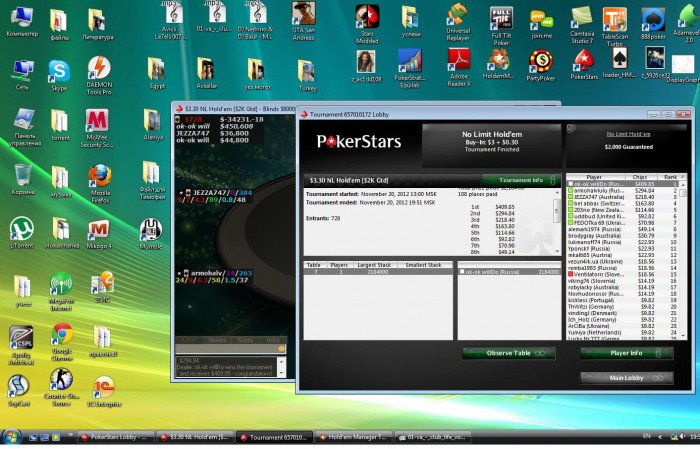
Task: Launch the PartyPoker desktop icon
Action: point(541,66)
